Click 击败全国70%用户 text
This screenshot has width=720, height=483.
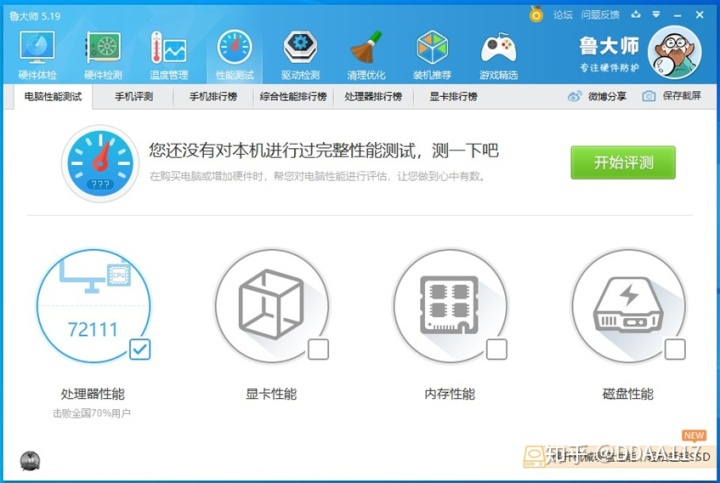(x=91, y=413)
